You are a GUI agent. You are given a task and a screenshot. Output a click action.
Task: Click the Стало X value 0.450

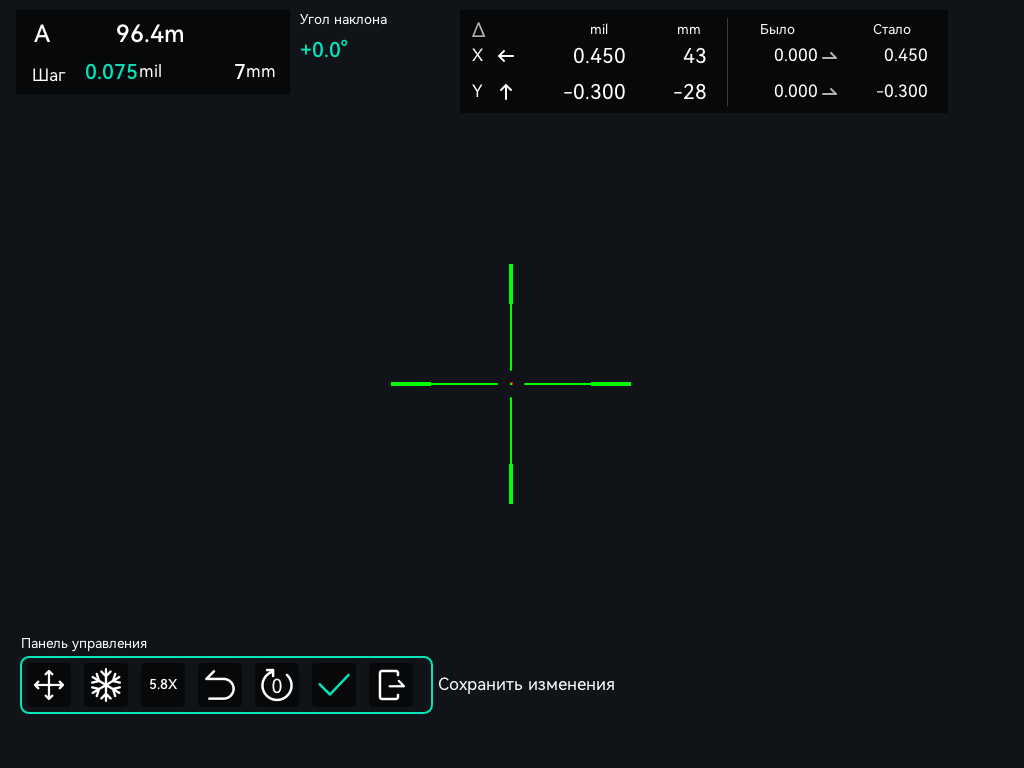point(906,56)
